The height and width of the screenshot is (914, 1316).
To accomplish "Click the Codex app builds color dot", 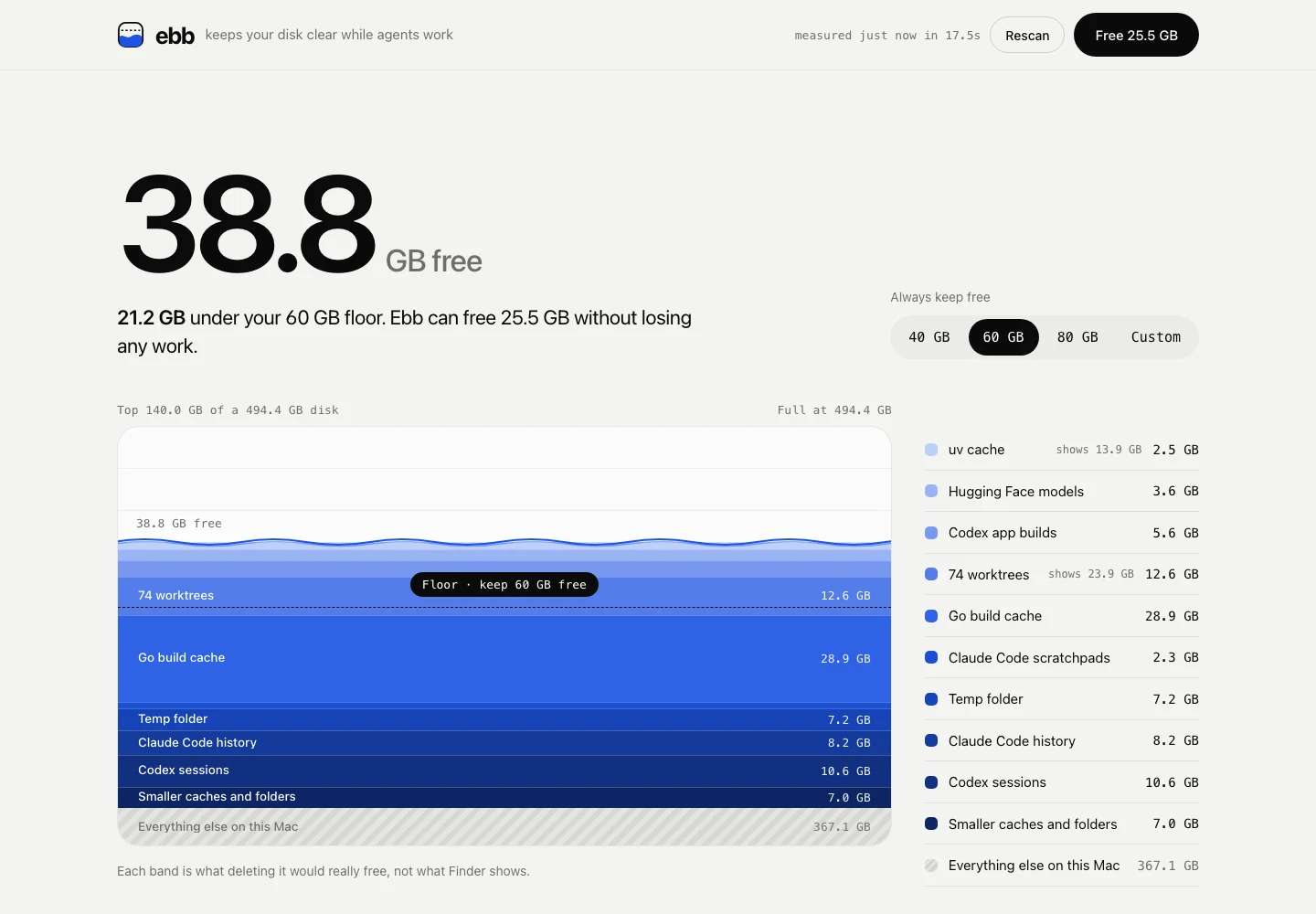I will (x=931, y=533).
